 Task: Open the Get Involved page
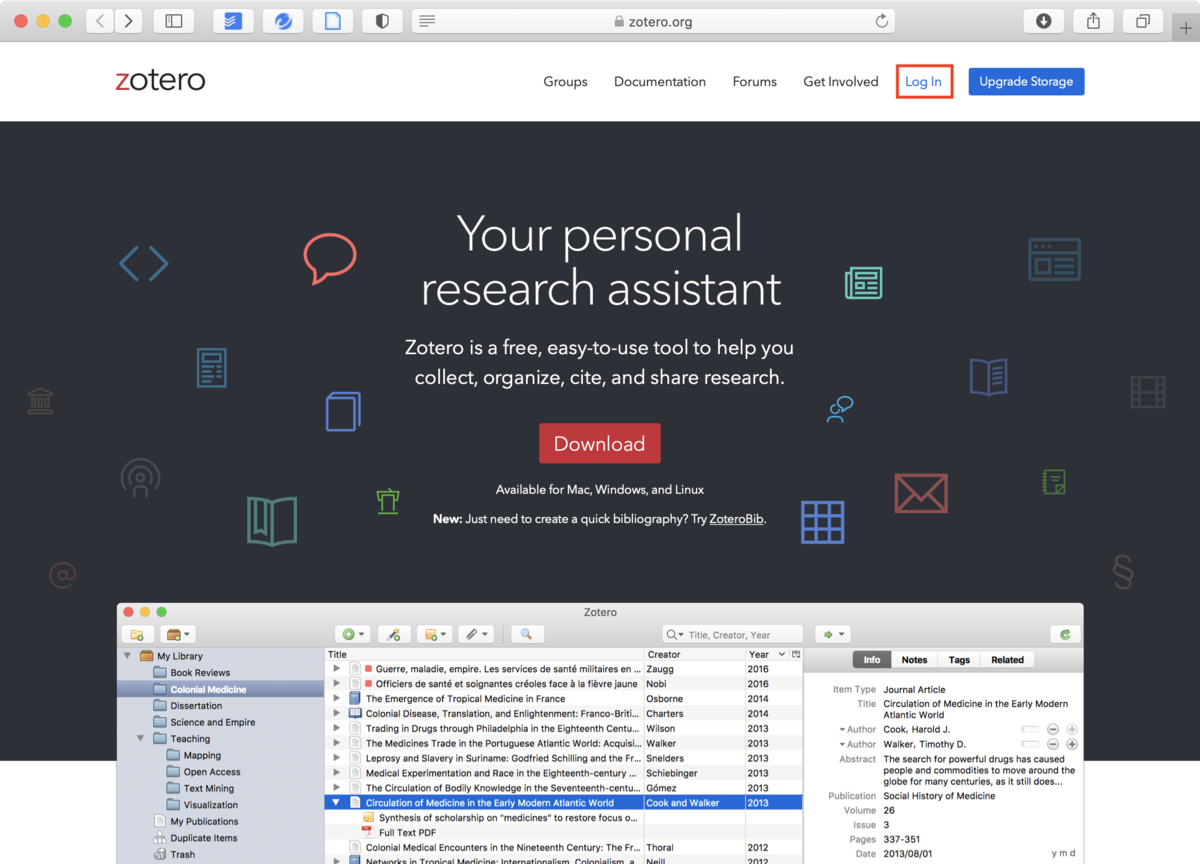point(841,82)
